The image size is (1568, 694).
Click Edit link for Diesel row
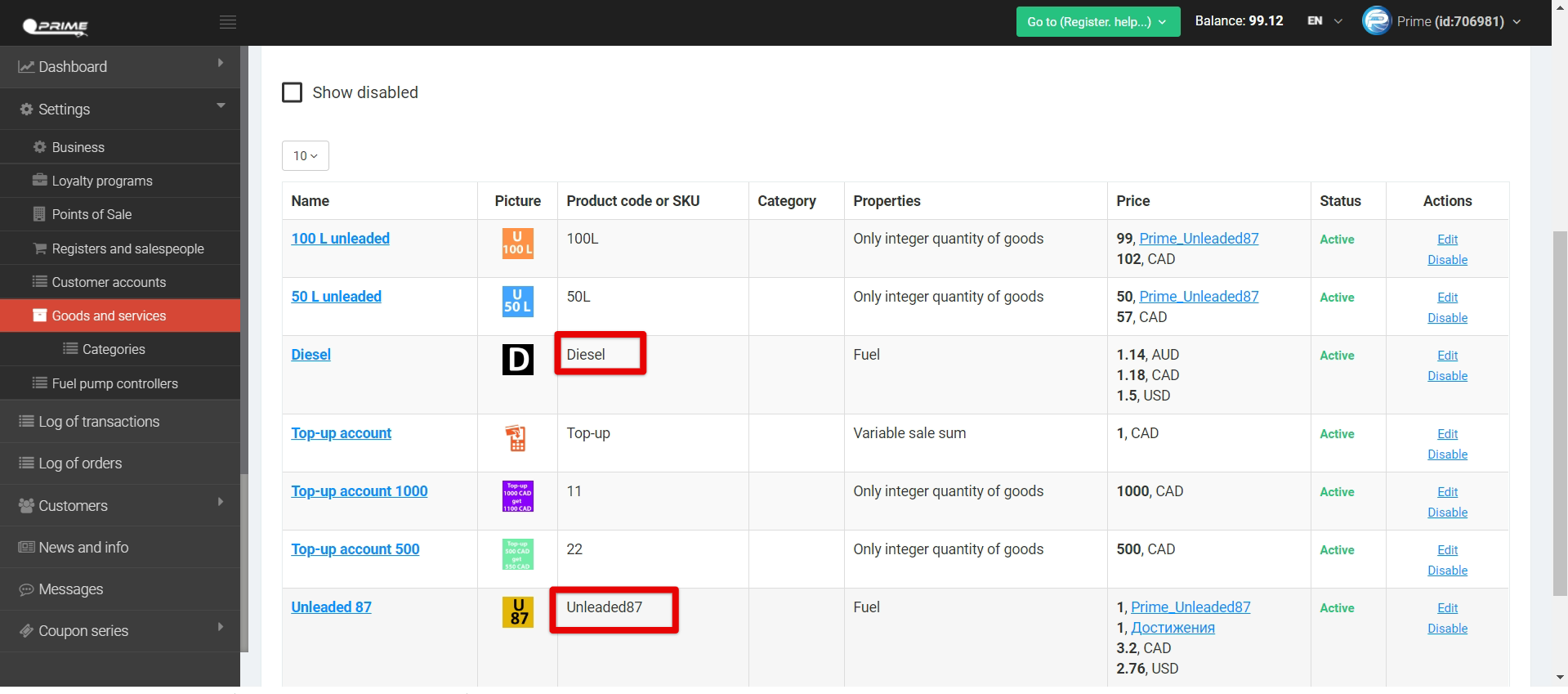1447,356
